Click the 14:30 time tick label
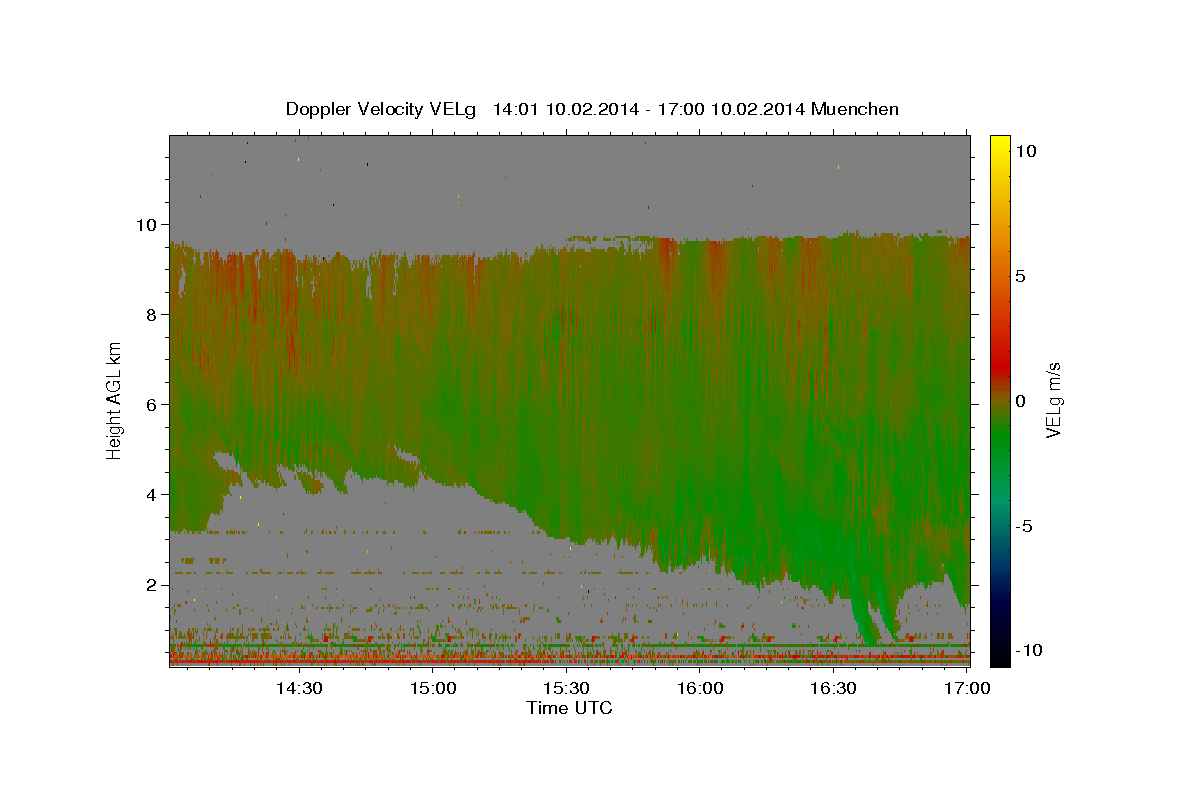 click(299, 688)
